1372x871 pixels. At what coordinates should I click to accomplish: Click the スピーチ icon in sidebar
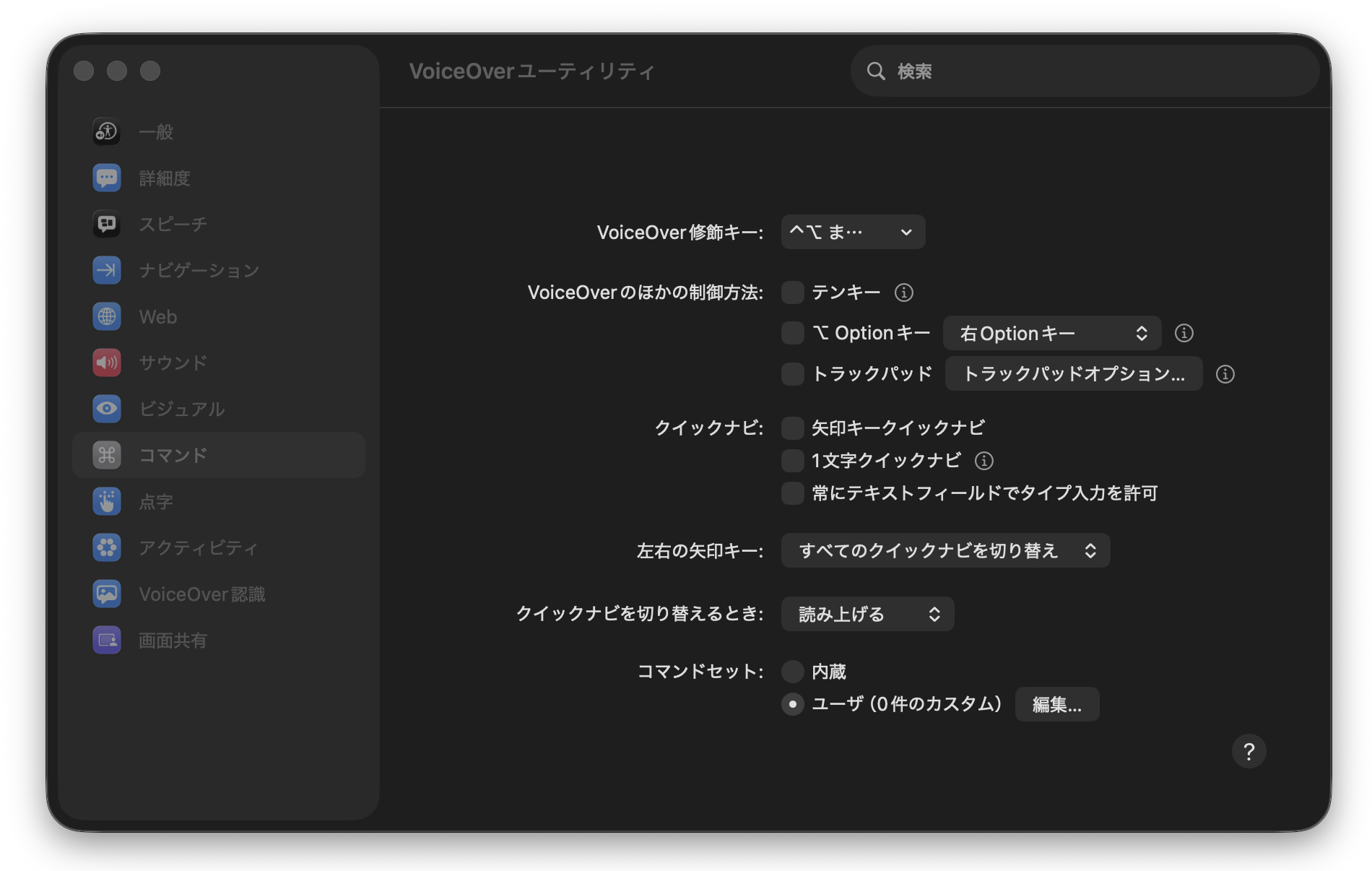click(107, 224)
